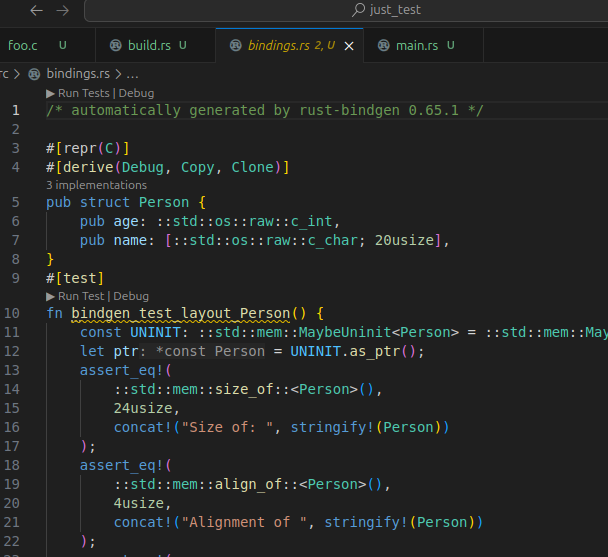Screen dimensions: 608x557
Task: Expand the bindings.rs breadcrumb dropdown
Action: click(x=78, y=73)
